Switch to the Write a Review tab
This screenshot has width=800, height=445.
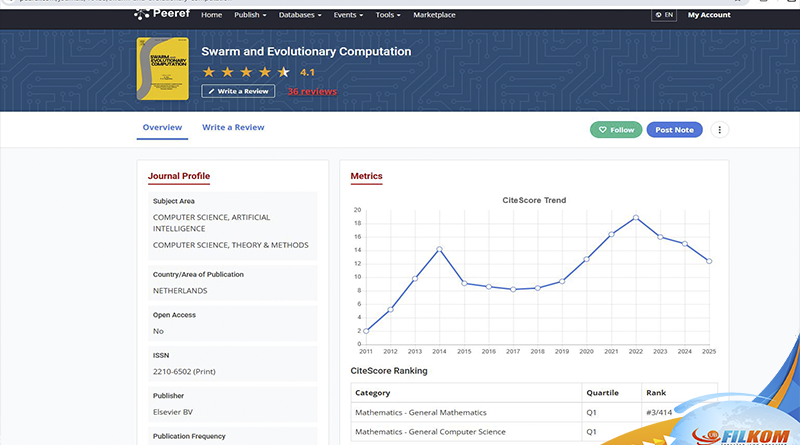(x=233, y=128)
